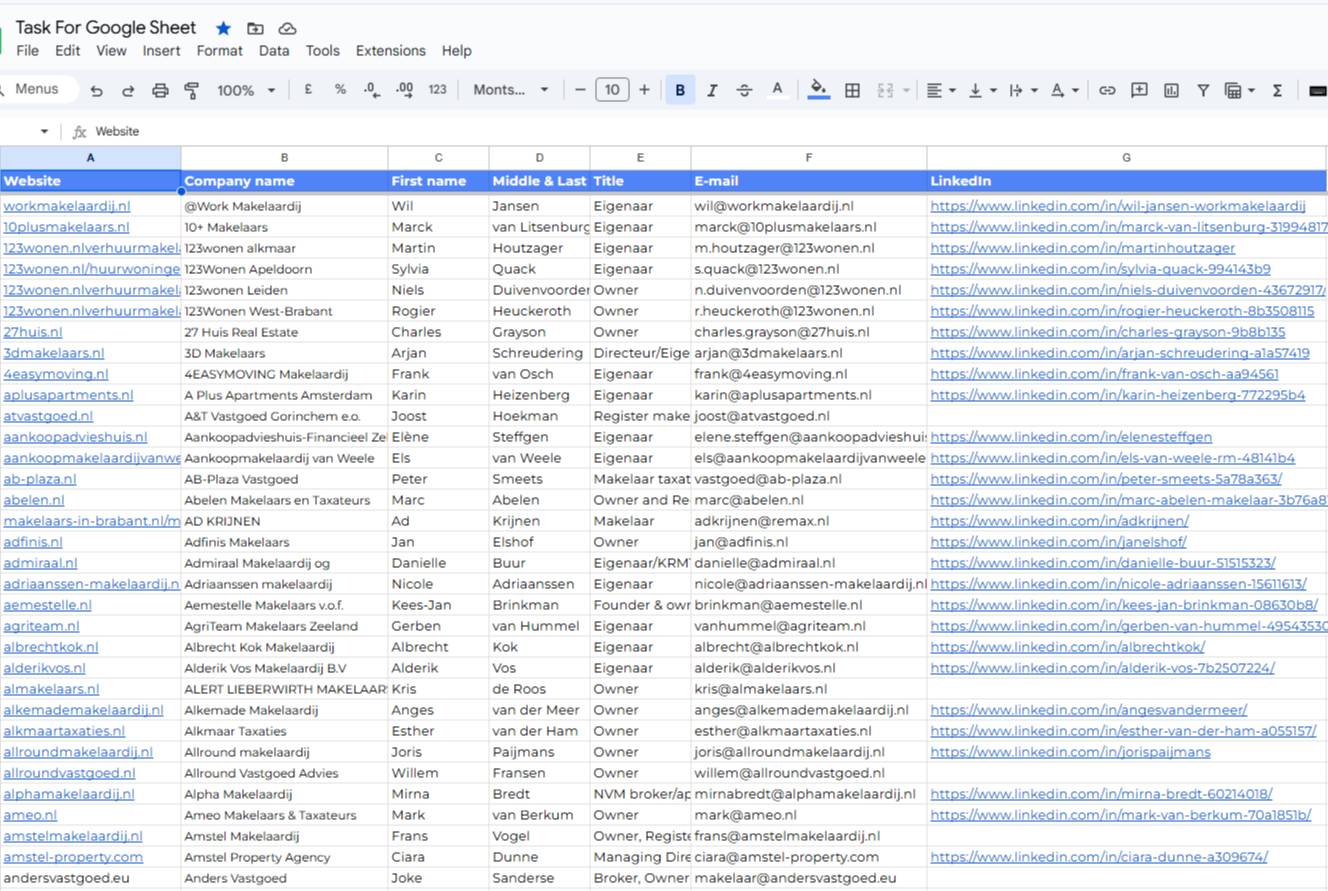This screenshot has width=1328, height=891.
Task: Open the File menu
Action: [28, 51]
